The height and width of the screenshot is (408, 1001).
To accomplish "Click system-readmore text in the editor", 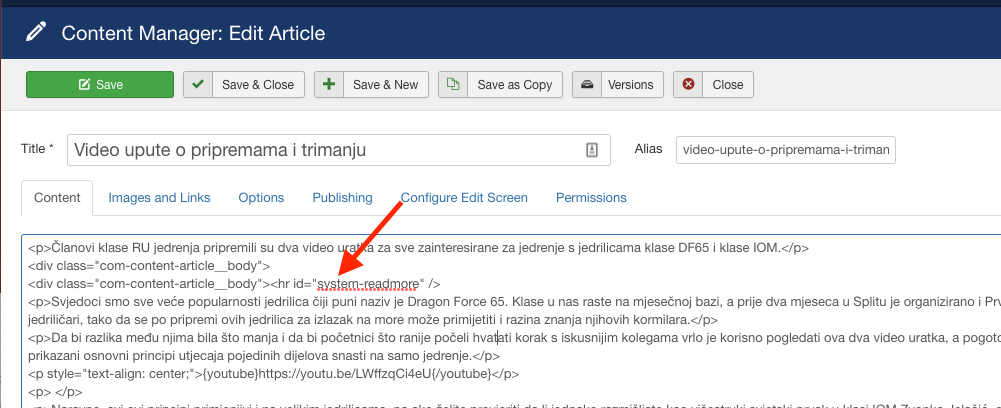I will click(x=368, y=283).
